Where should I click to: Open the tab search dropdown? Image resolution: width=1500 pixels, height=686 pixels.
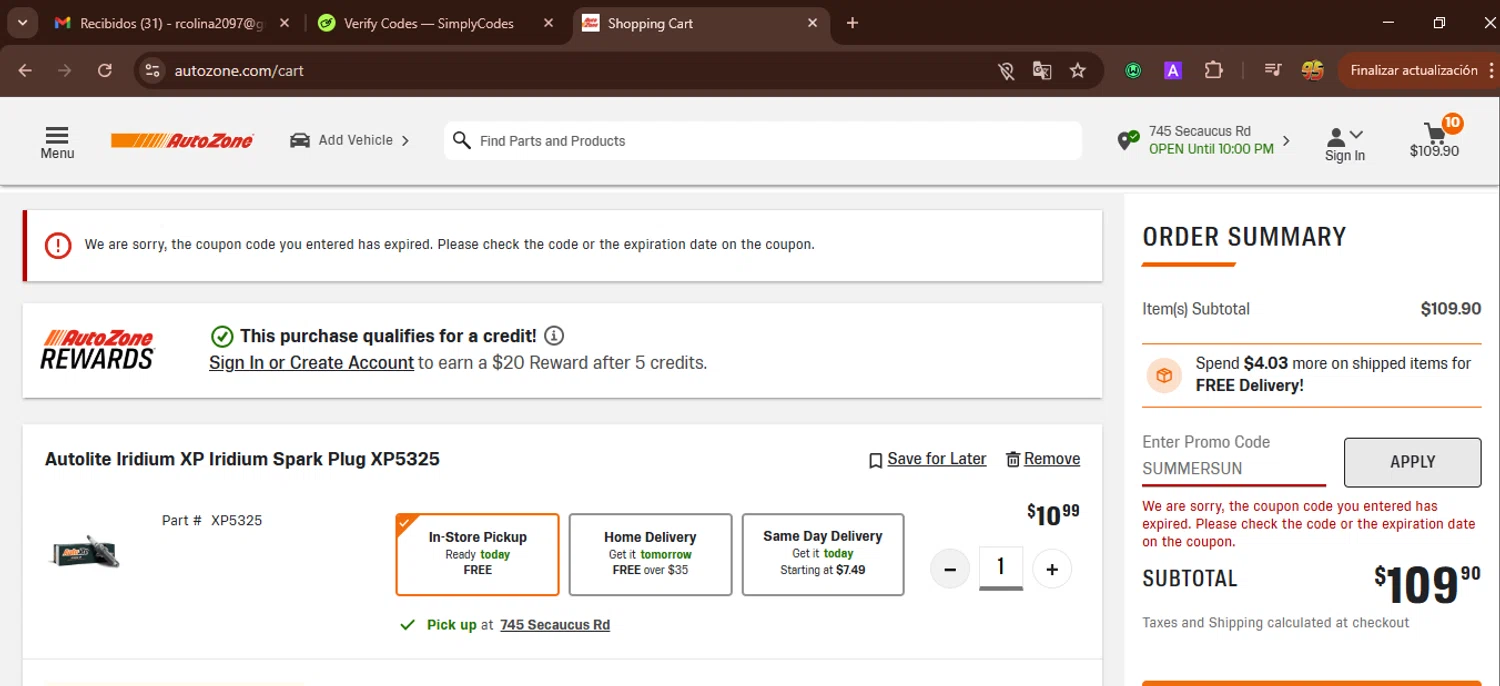tap(22, 23)
